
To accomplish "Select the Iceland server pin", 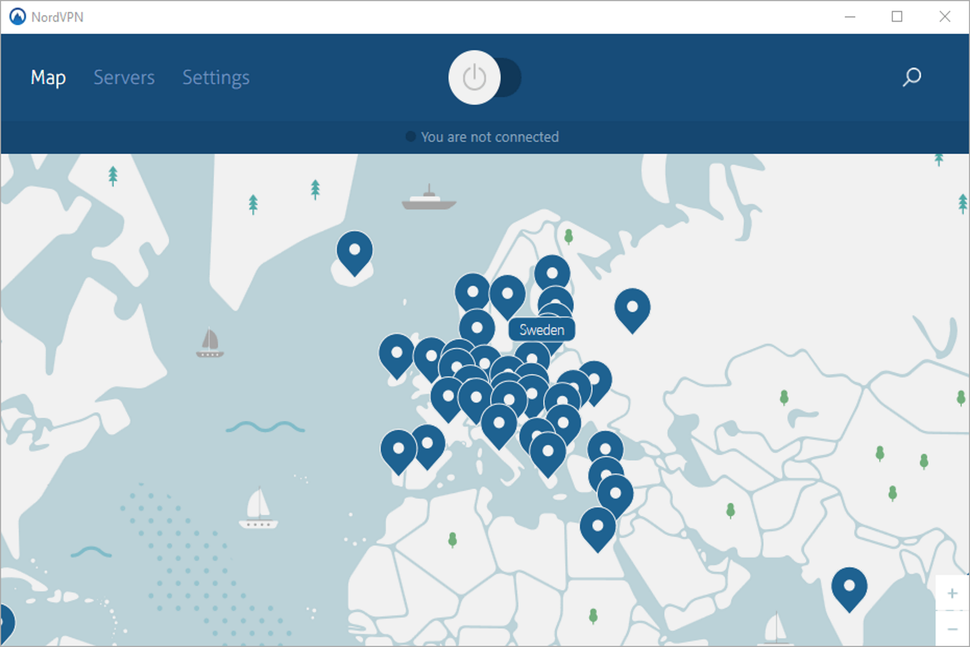I will coord(354,252).
